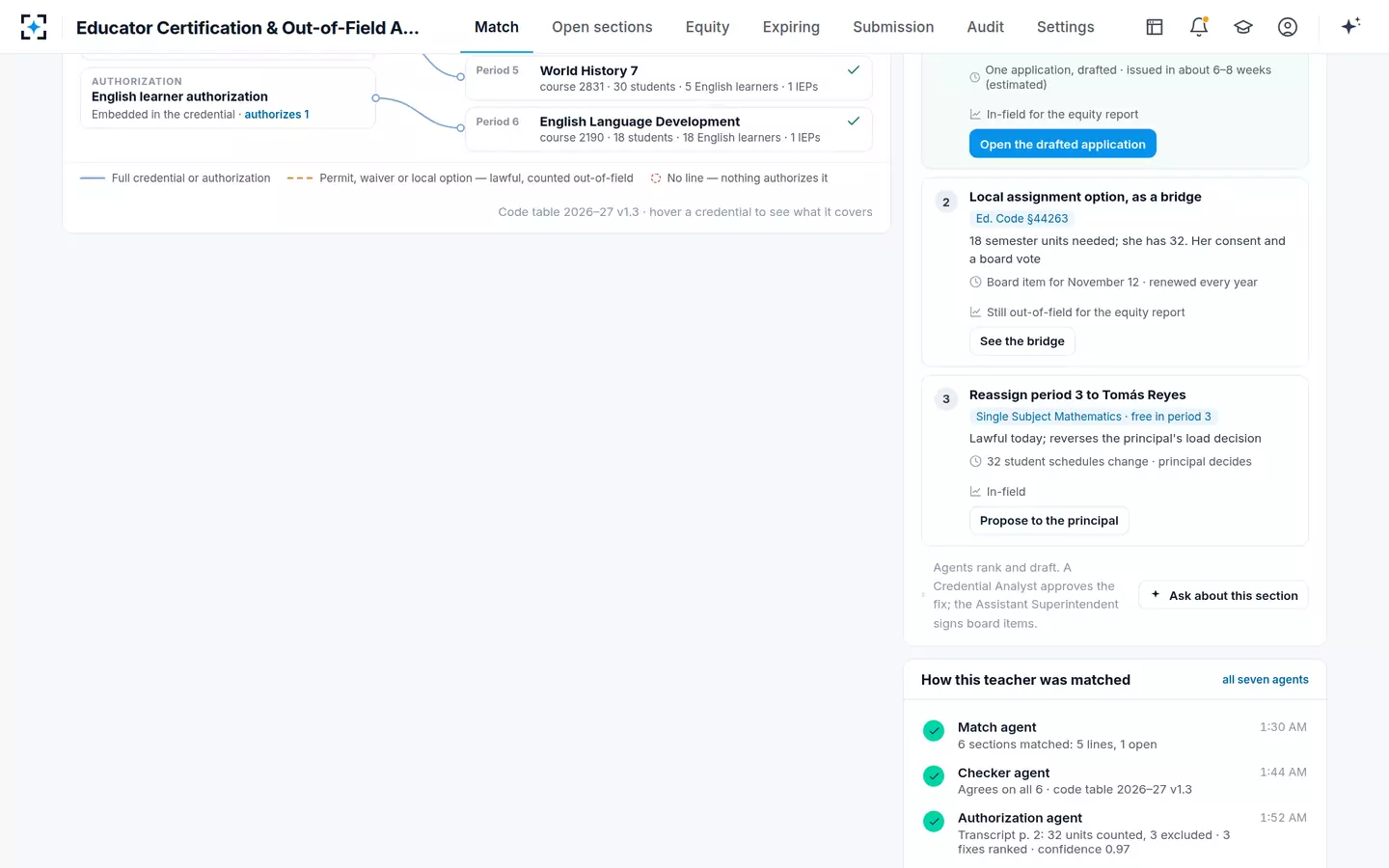Switch to the Match tab
Image resolution: width=1389 pixels, height=868 pixels.
[x=497, y=27]
